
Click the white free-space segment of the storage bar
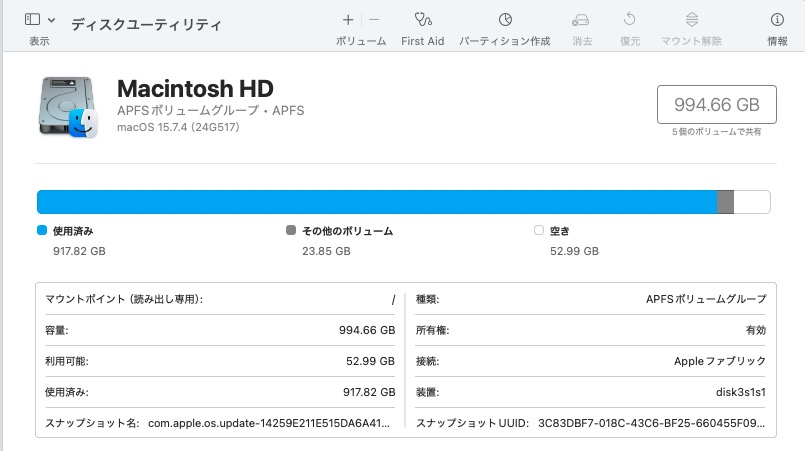(x=752, y=202)
